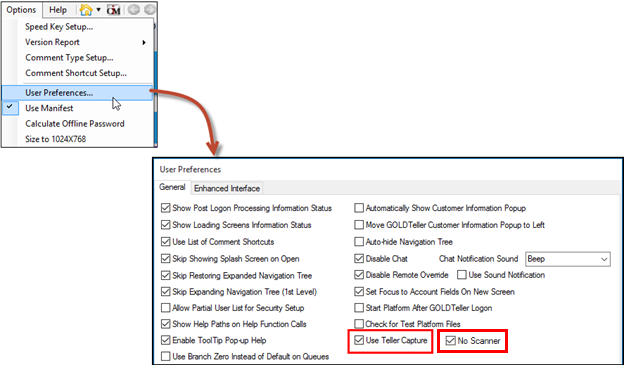Open the Options menu
Viewport: 624px width, 365px height.
(x=21, y=10)
